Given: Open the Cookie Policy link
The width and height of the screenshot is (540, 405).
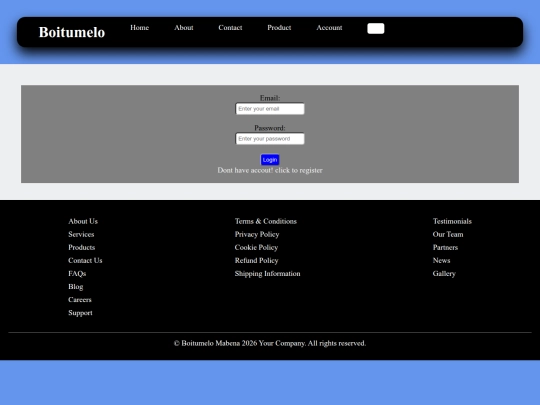Looking at the screenshot, I should click(256, 247).
